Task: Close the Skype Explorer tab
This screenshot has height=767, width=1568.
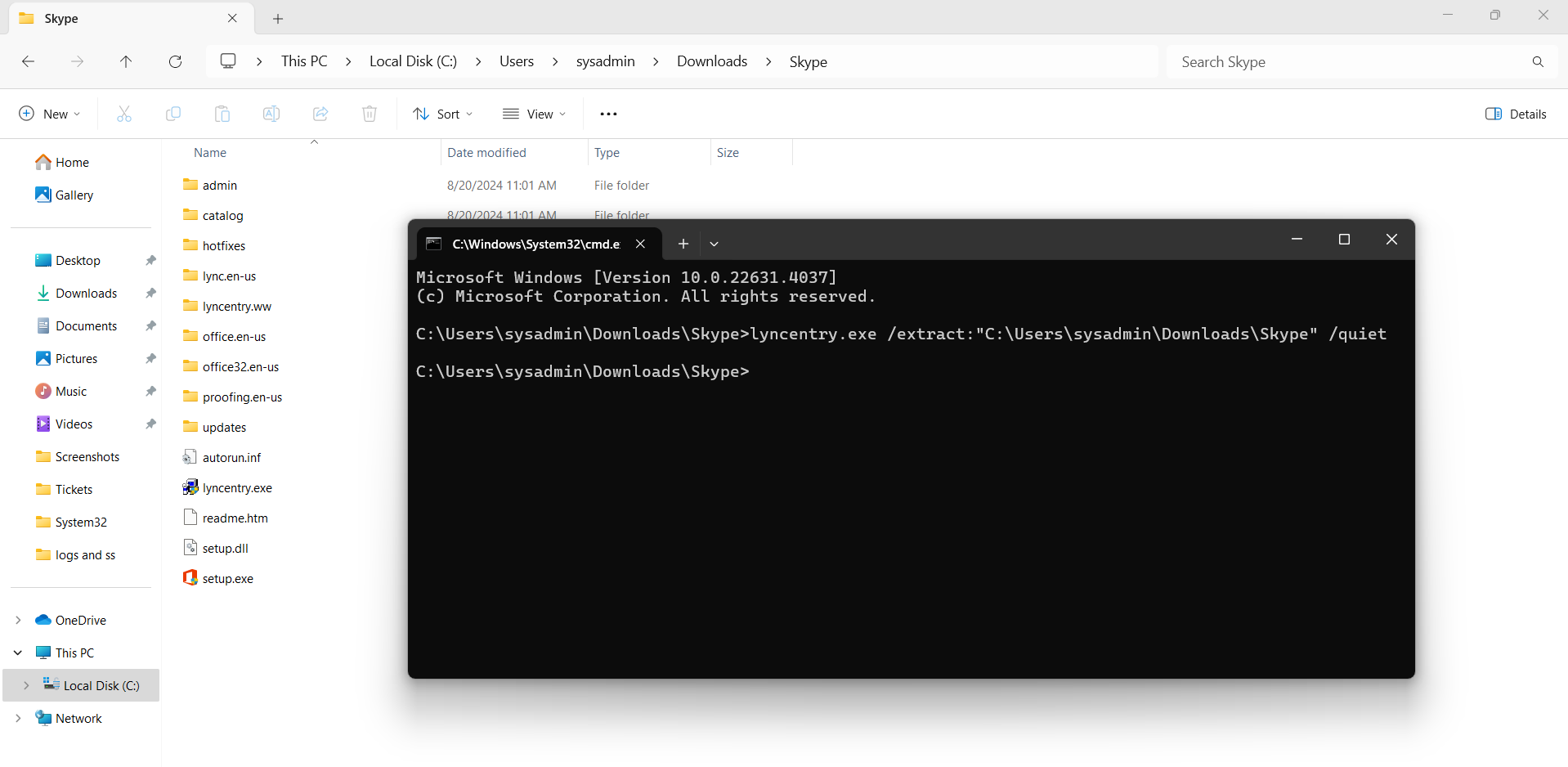Action: (232, 18)
